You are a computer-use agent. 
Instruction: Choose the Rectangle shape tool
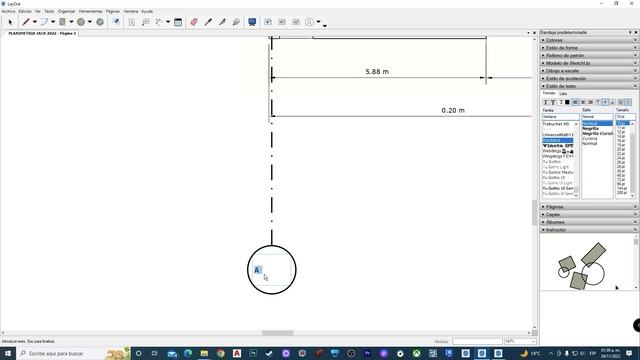[62, 22]
